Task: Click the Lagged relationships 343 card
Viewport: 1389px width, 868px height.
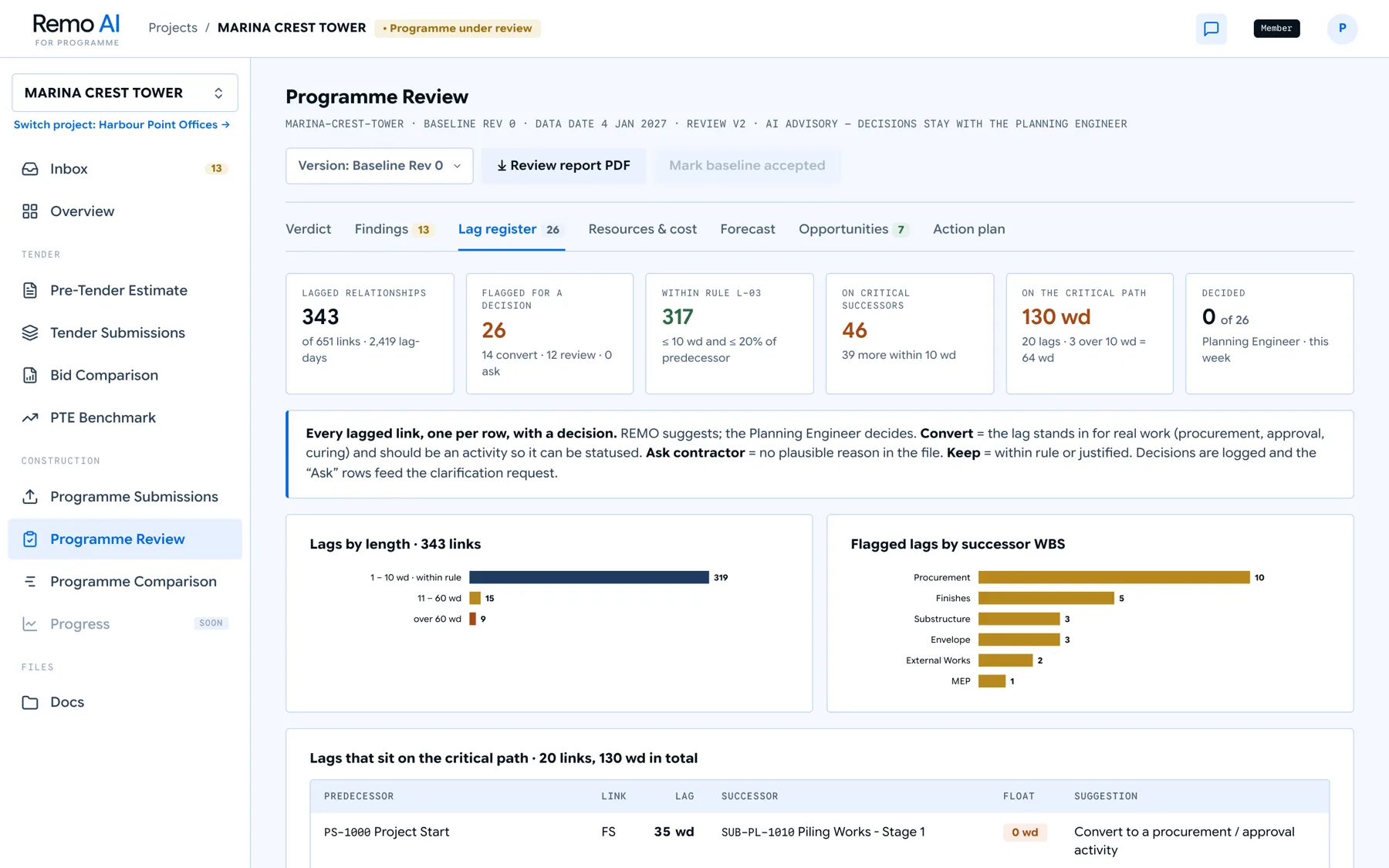Action: point(370,333)
